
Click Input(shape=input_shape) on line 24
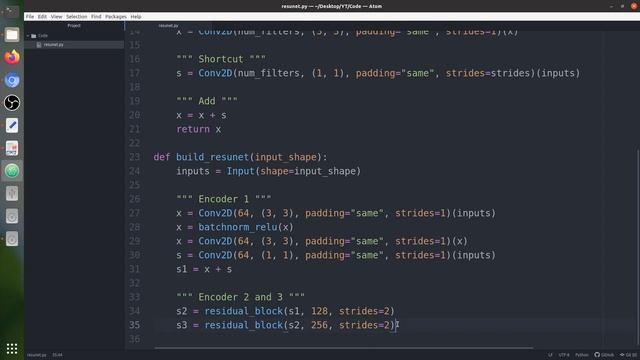click(x=294, y=171)
